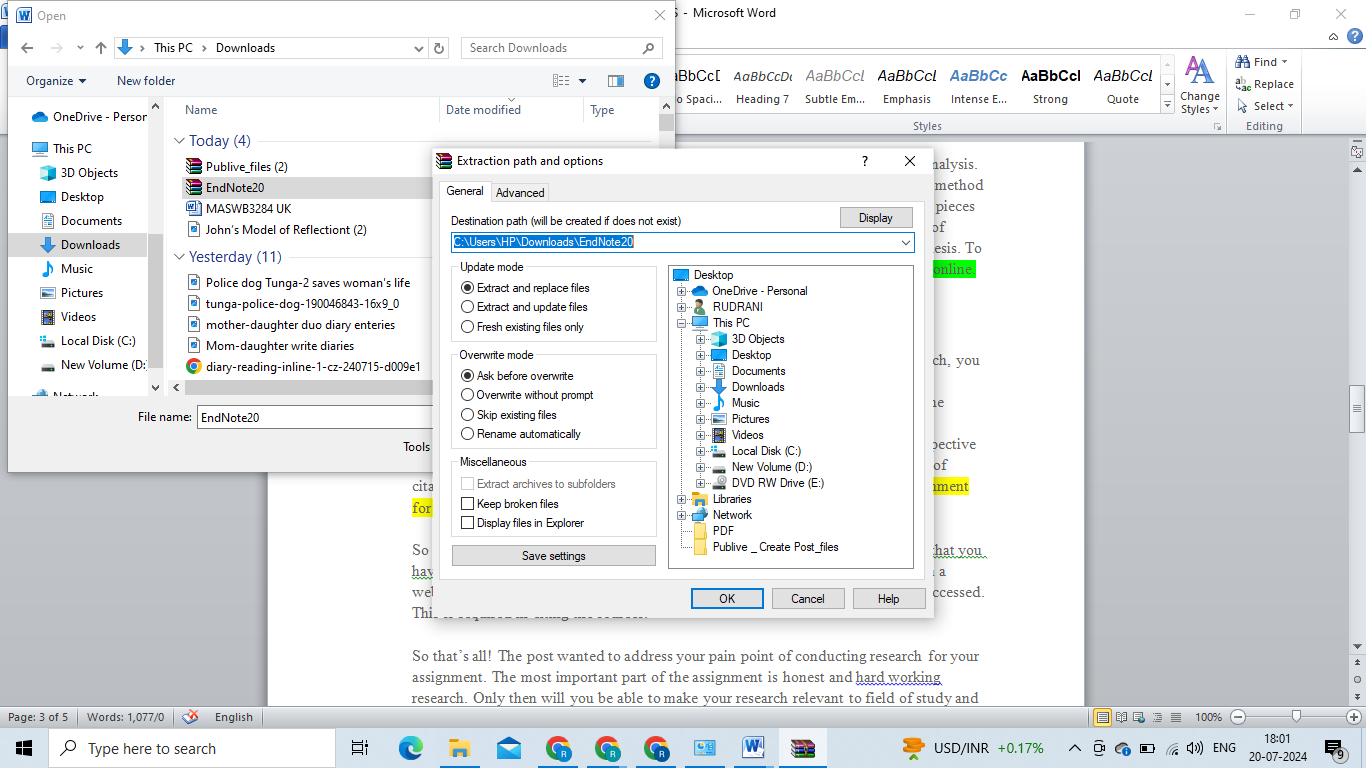Open recent locations dropdown in Open dialog

pyautogui.click(x=79, y=48)
